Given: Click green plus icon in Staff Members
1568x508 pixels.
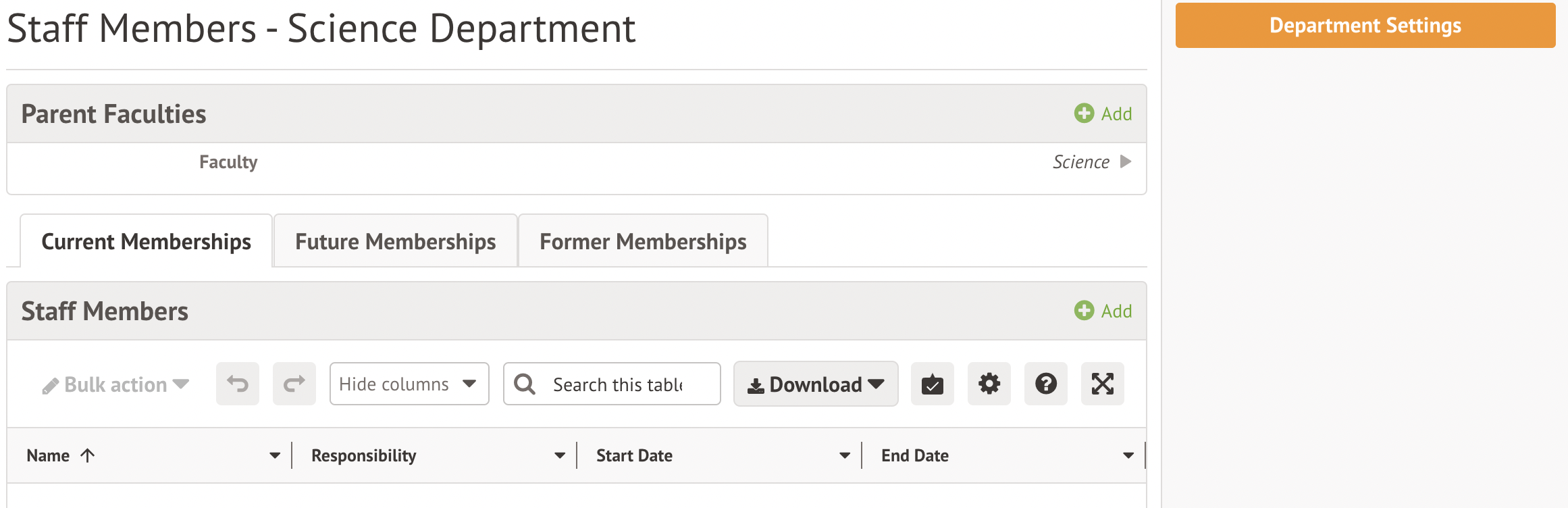Looking at the screenshot, I should click(x=1084, y=311).
